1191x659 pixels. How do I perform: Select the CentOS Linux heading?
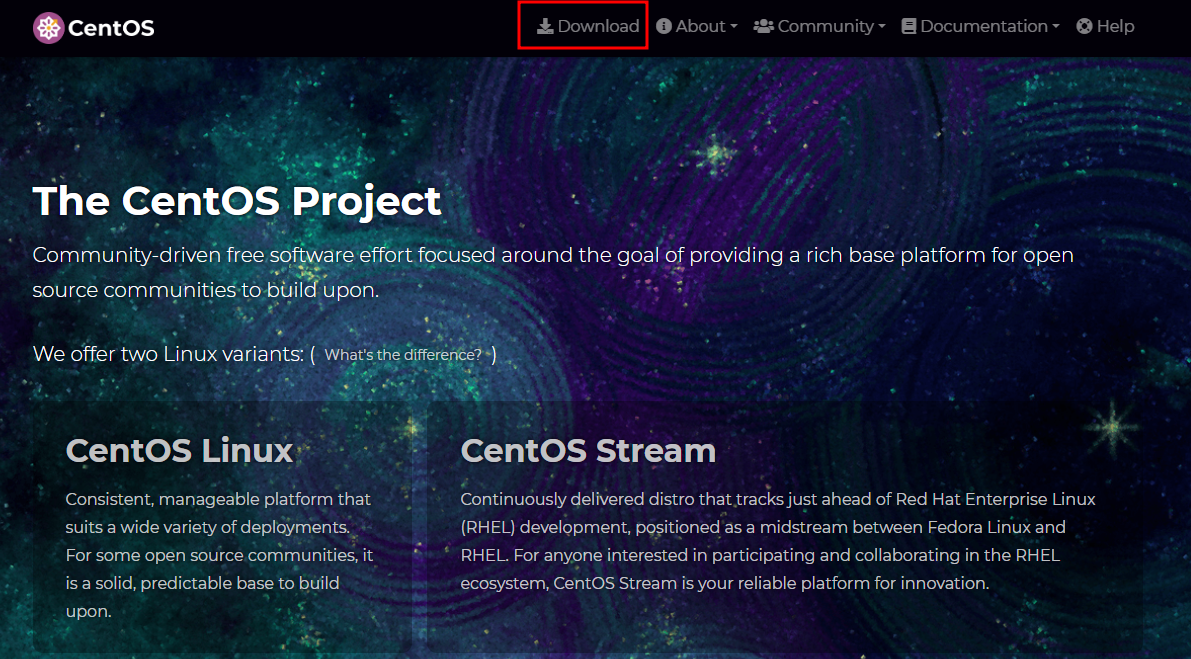(179, 450)
